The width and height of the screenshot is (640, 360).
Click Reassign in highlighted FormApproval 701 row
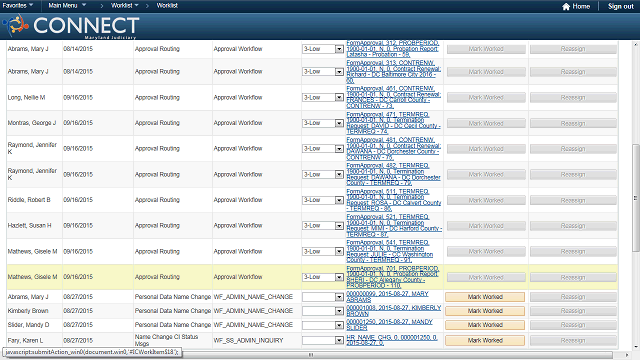click(573, 278)
